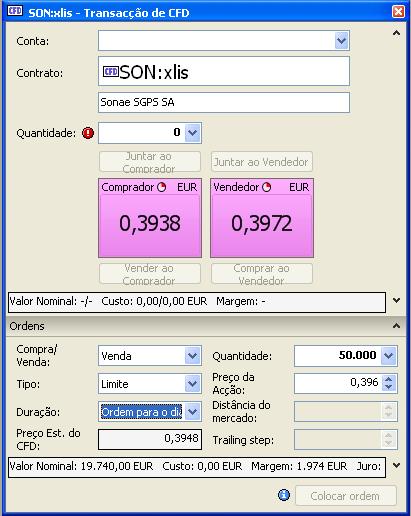This screenshot has width=411, height=516.
Task: Expand the bottom order summary chevron
Action: pyautogui.click(x=396, y=465)
